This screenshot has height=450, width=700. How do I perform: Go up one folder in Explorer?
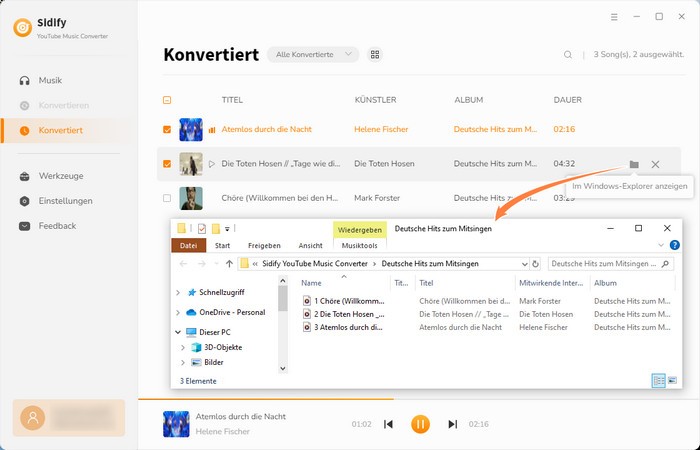click(229, 264)
